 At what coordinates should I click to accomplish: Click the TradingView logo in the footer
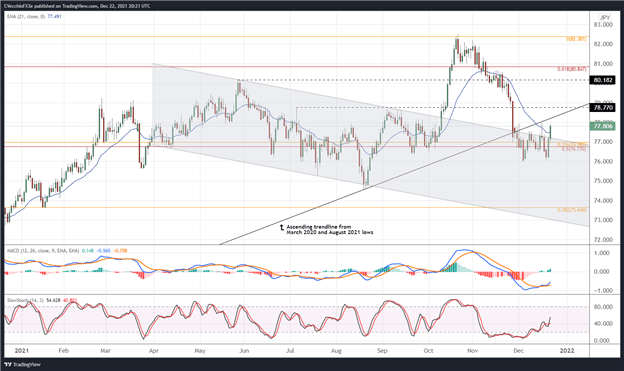[22, 364]
